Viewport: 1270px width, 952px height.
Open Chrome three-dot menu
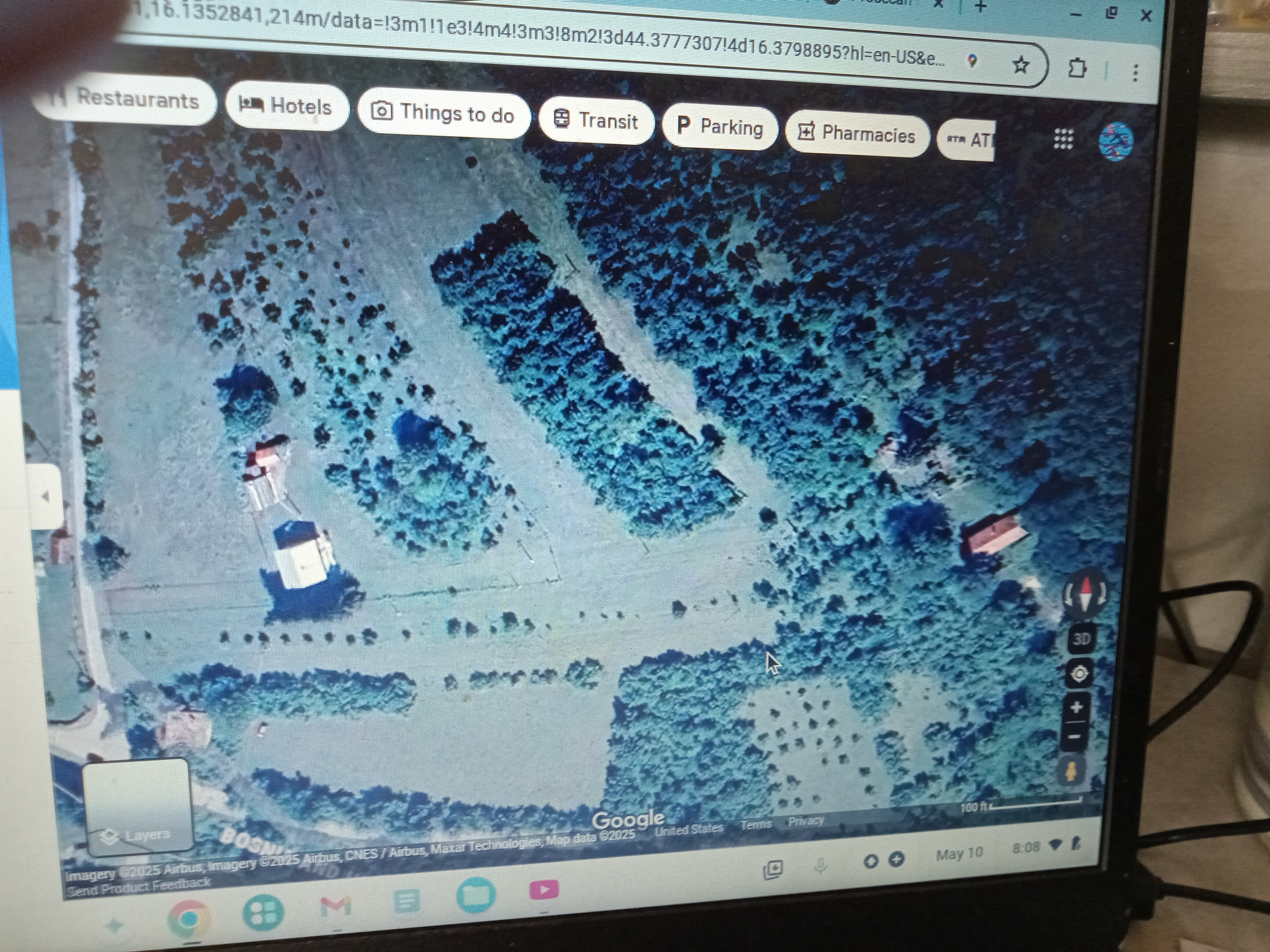point(1135,72)
